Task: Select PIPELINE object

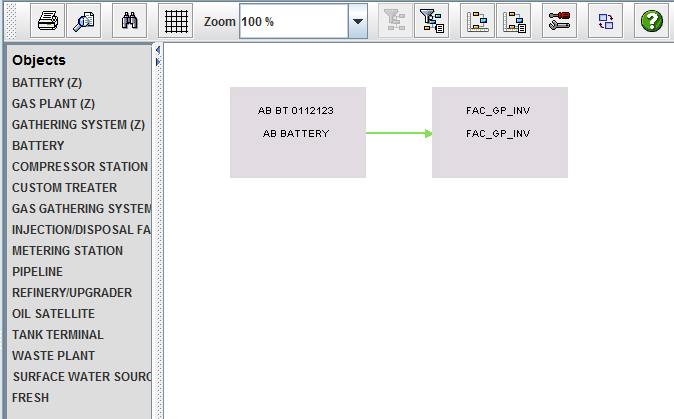Action: 37,272
